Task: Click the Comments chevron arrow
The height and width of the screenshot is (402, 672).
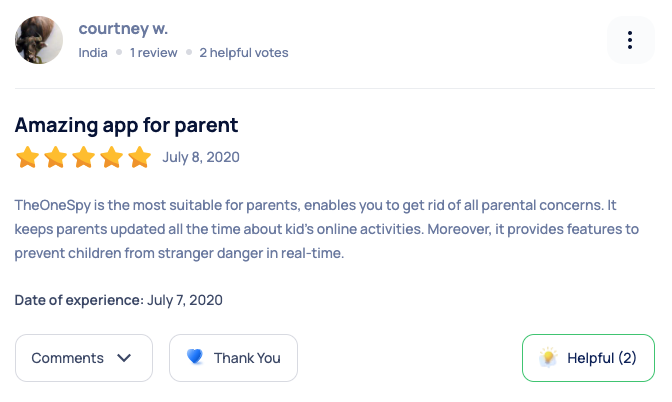Action: pyautogui.click(x=125, y=358)
